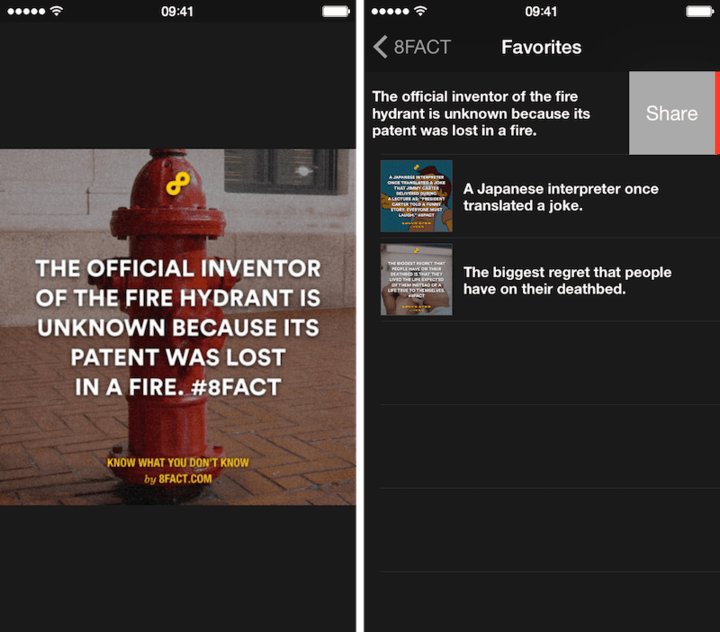The height and width of the screenshot is (632, 720).
Task: Tap the 8FACT back label
Action: click(421, 47)
